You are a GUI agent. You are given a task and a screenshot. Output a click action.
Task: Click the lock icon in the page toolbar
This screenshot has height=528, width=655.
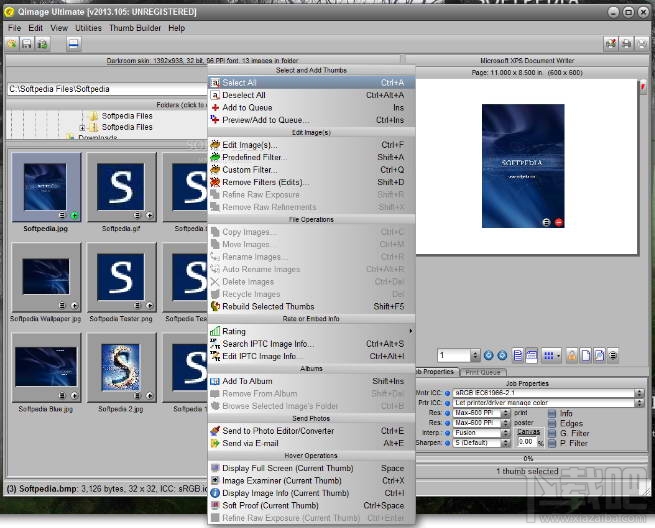[572, 355]
